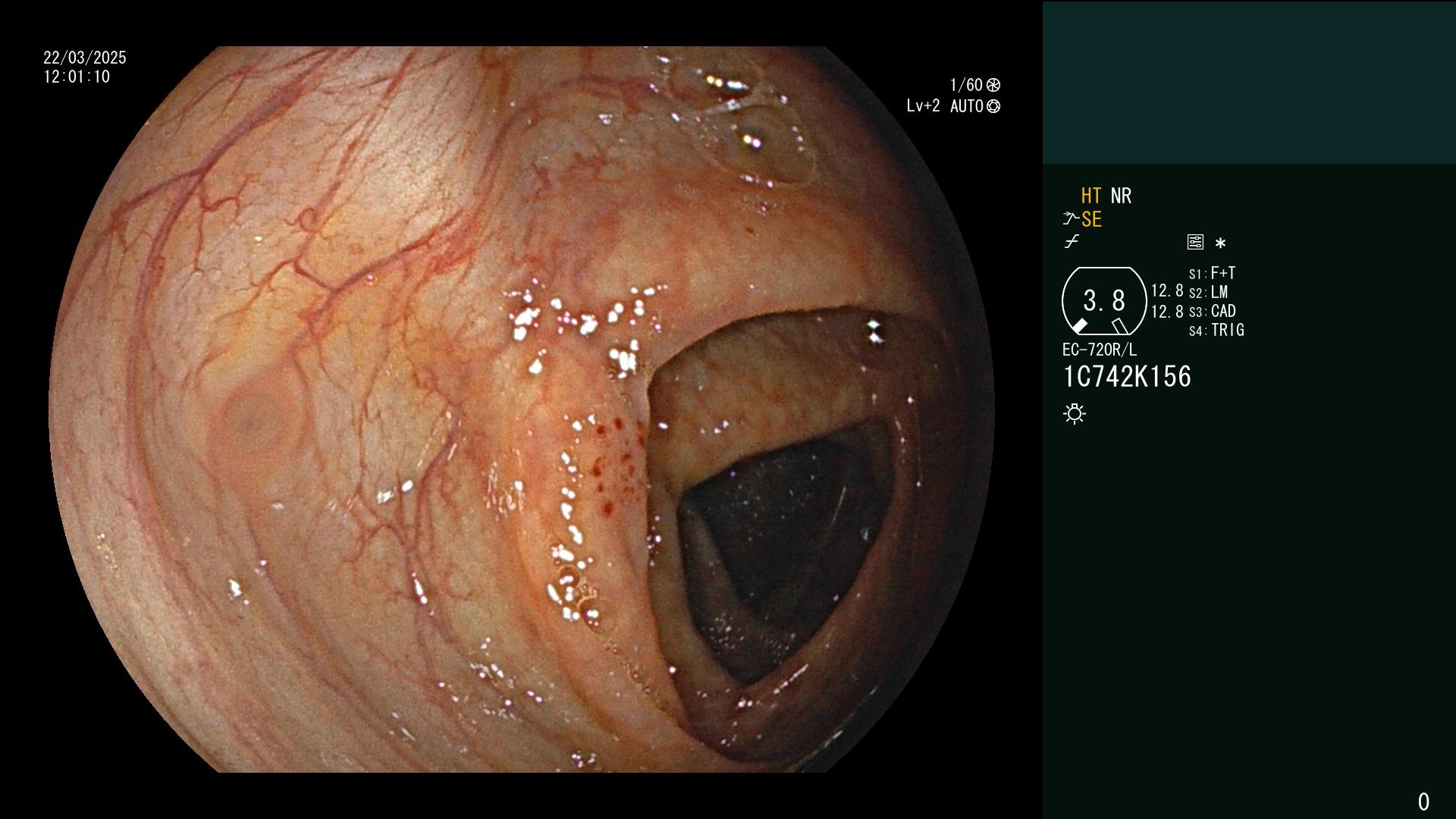
Task: Click the lower 12.8 diameter value
Action: coord(1167,312)
